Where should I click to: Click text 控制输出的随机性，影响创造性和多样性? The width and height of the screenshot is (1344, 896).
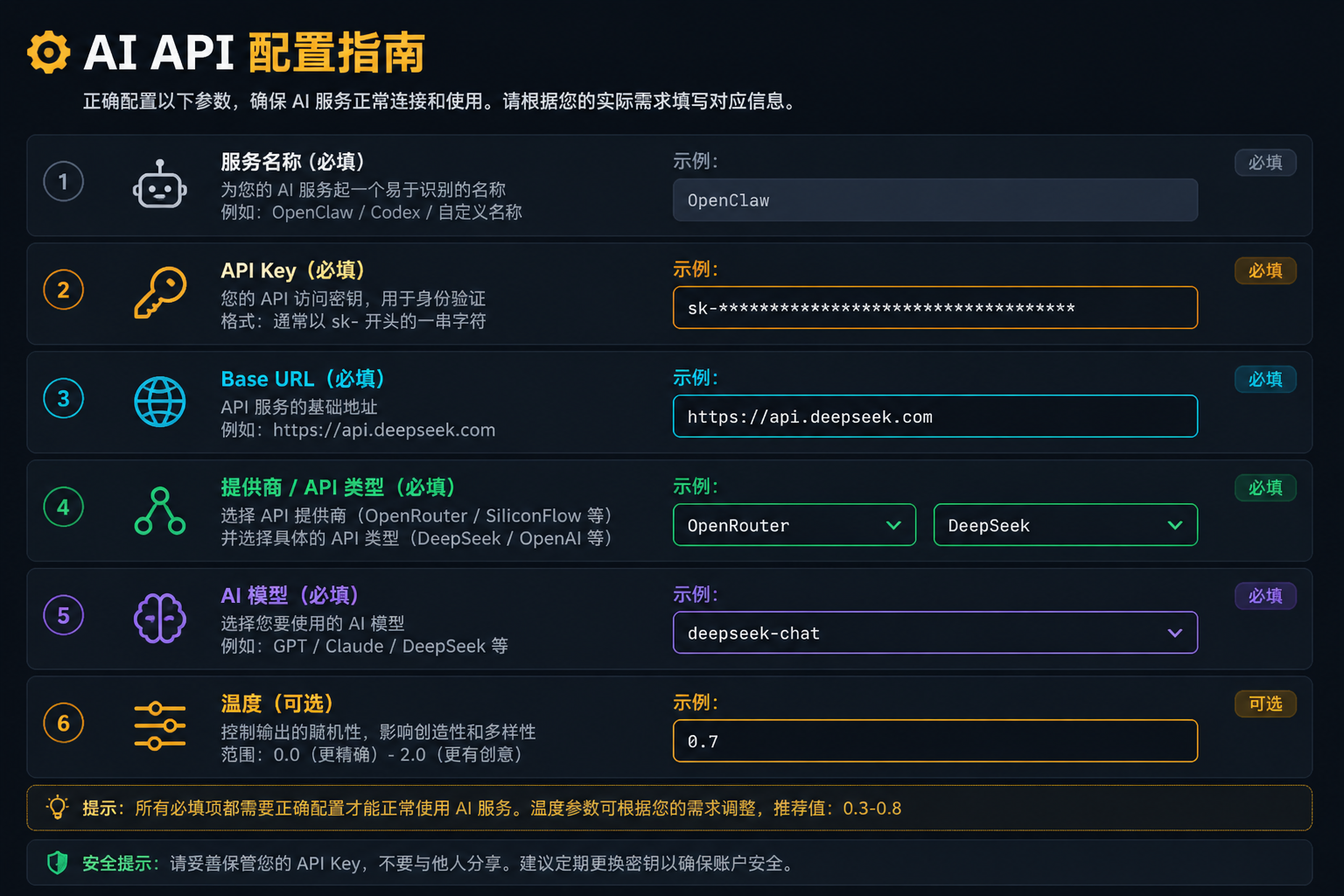(x=378, y=731)
